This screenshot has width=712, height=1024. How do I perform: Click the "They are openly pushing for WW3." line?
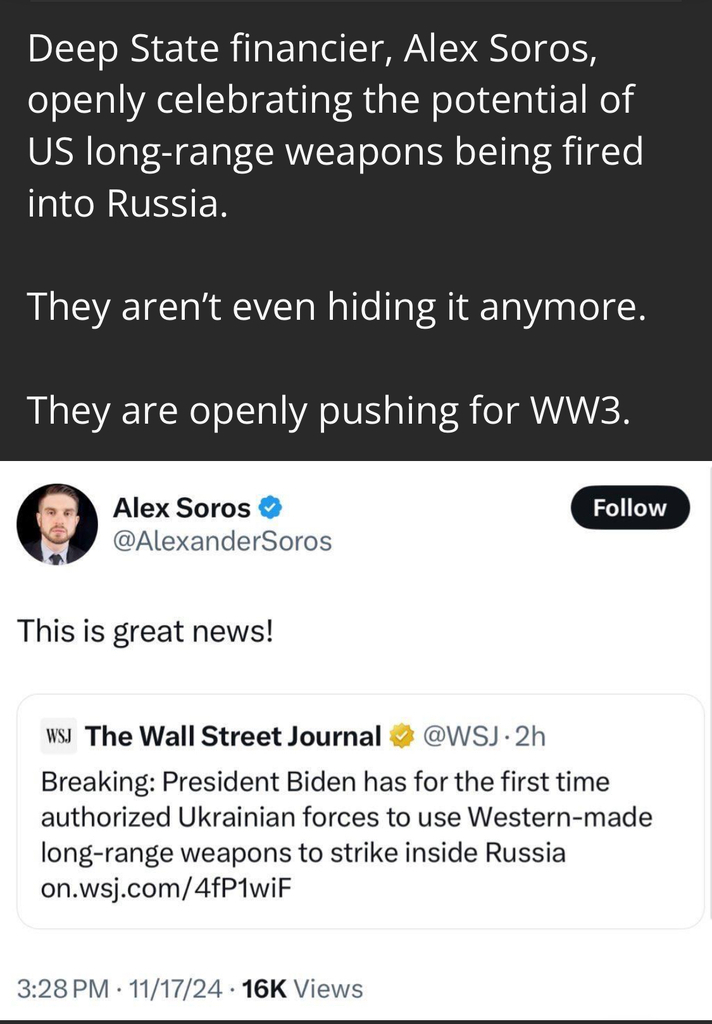tap(328, 408)
